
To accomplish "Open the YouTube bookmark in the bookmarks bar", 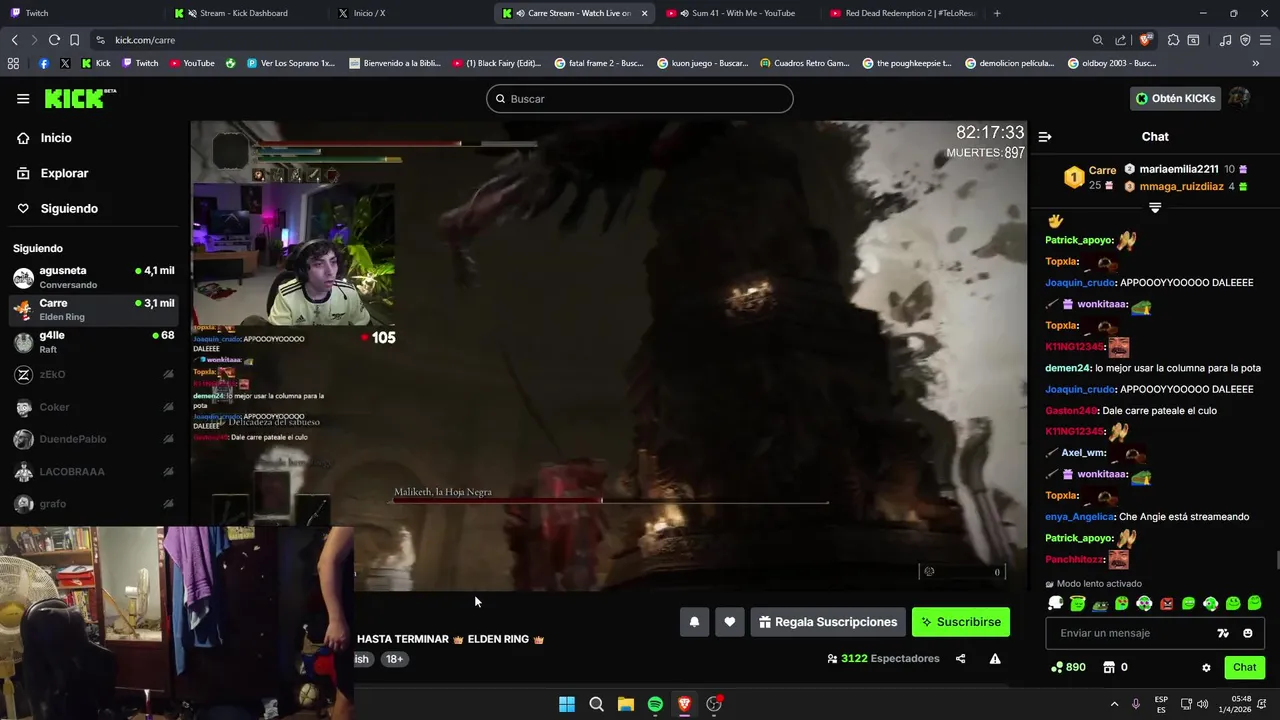I will (x=192, y=63).
